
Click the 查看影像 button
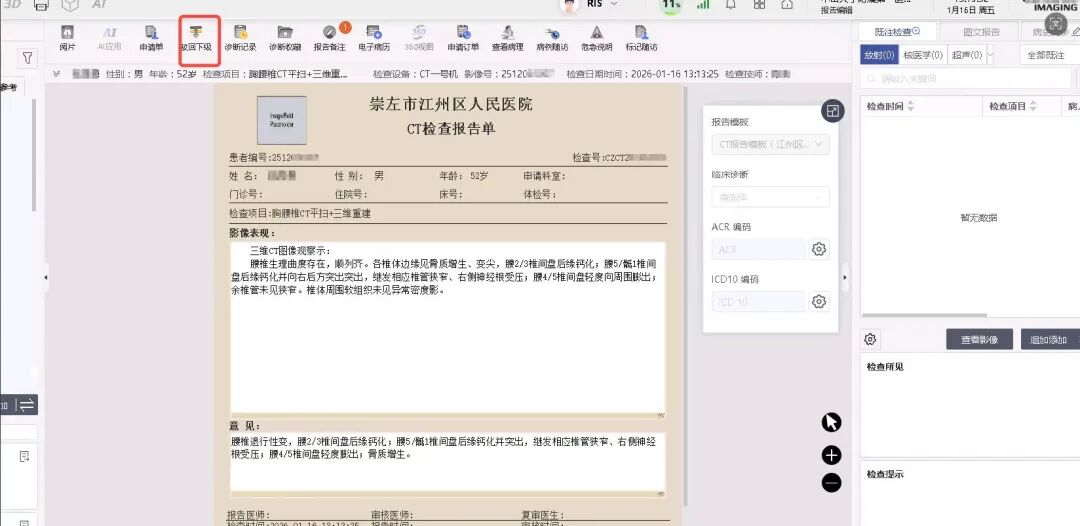click(979, 339)
